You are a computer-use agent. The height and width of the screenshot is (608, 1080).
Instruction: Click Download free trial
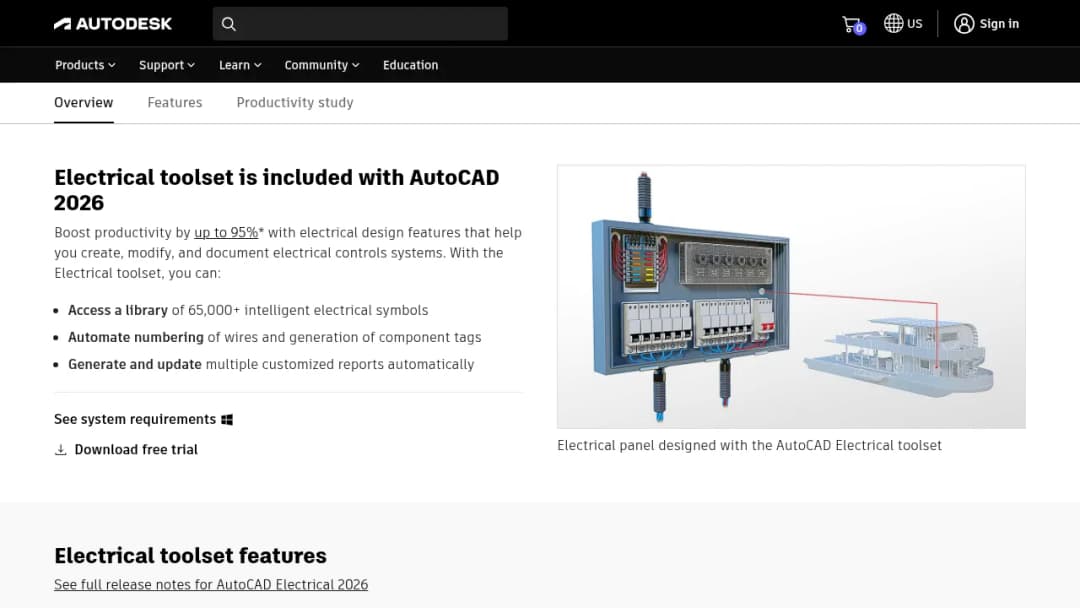point(136,450)
